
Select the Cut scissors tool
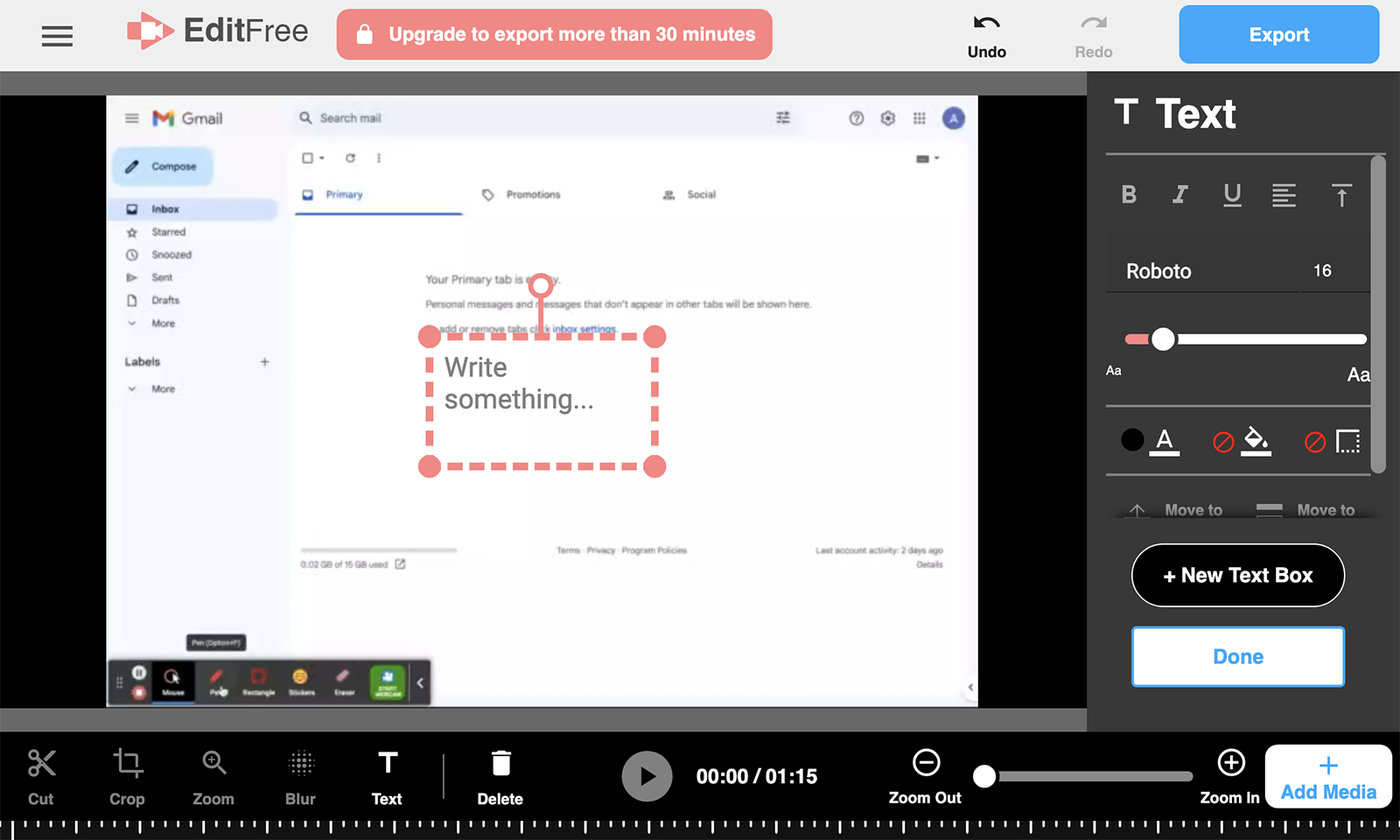click(41, 776)
